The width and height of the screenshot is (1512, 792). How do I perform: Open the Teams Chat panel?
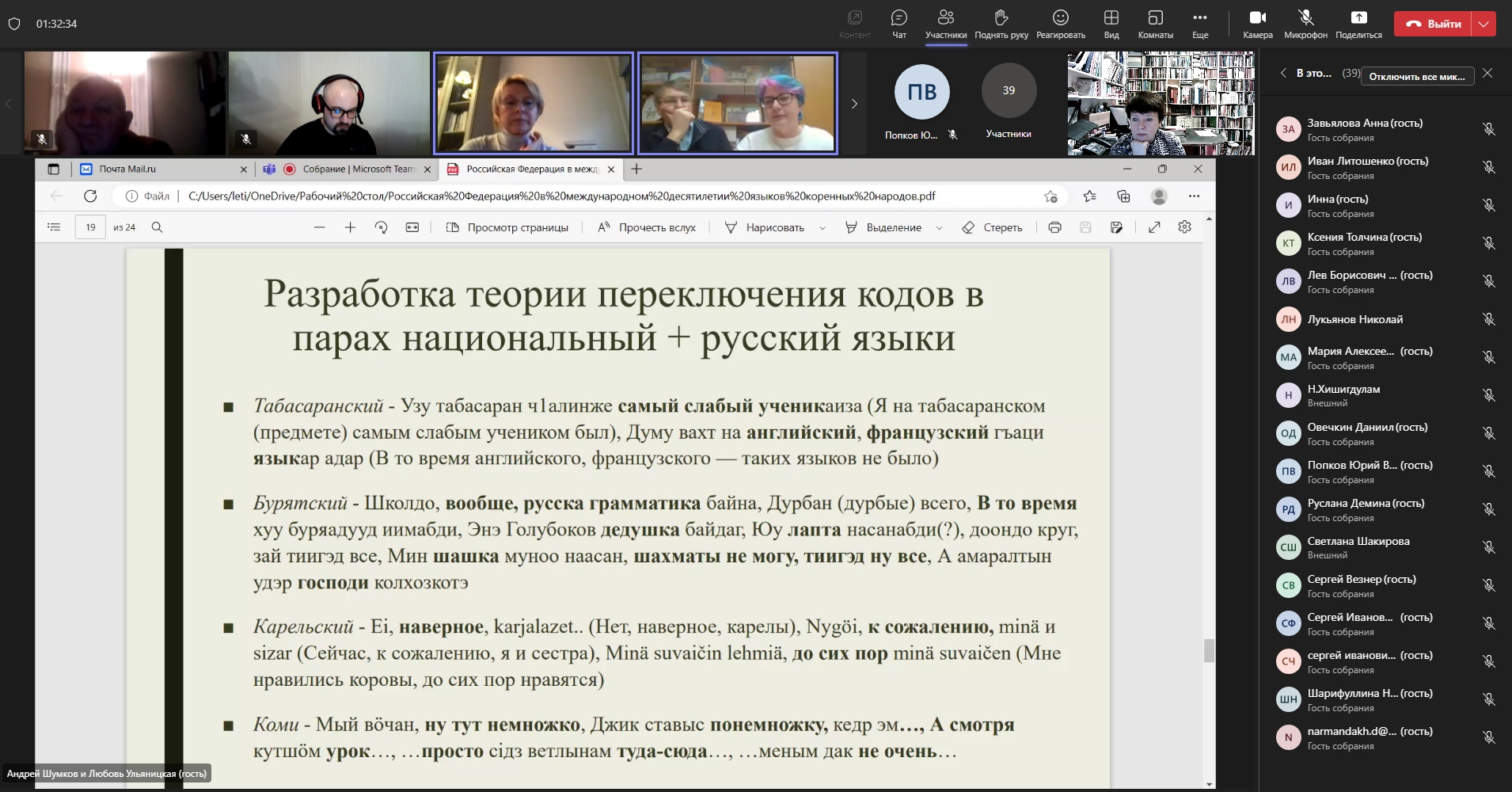click(898, 18)
